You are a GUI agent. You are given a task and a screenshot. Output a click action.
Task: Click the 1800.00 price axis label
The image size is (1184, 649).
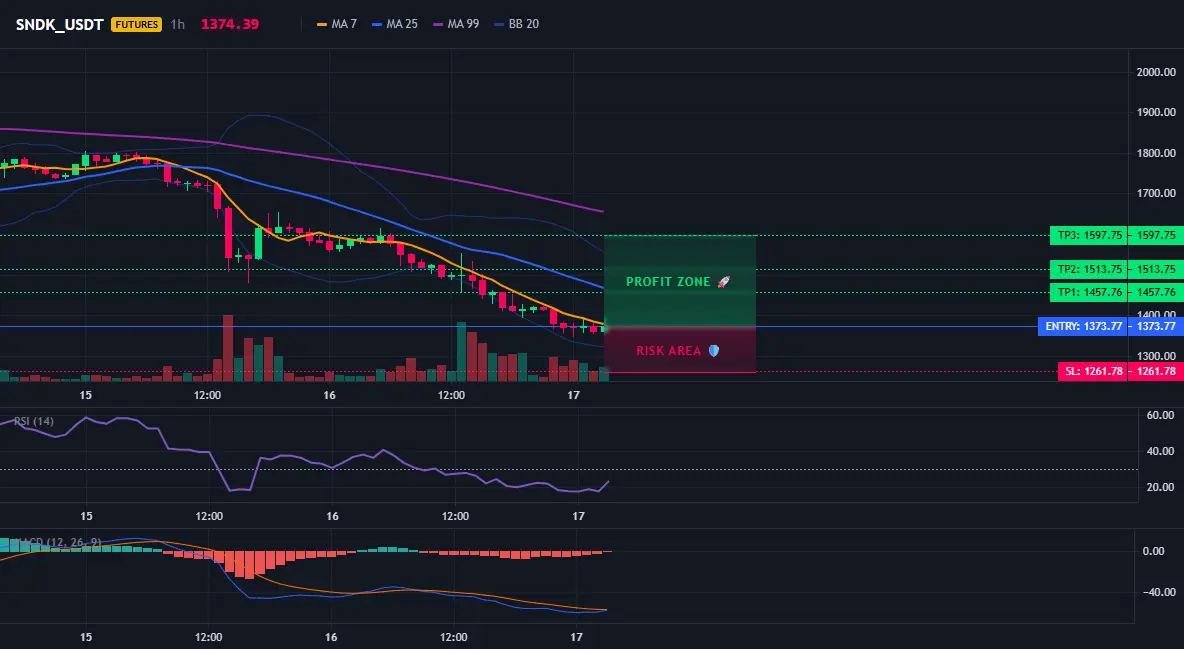click(1156, 153)
